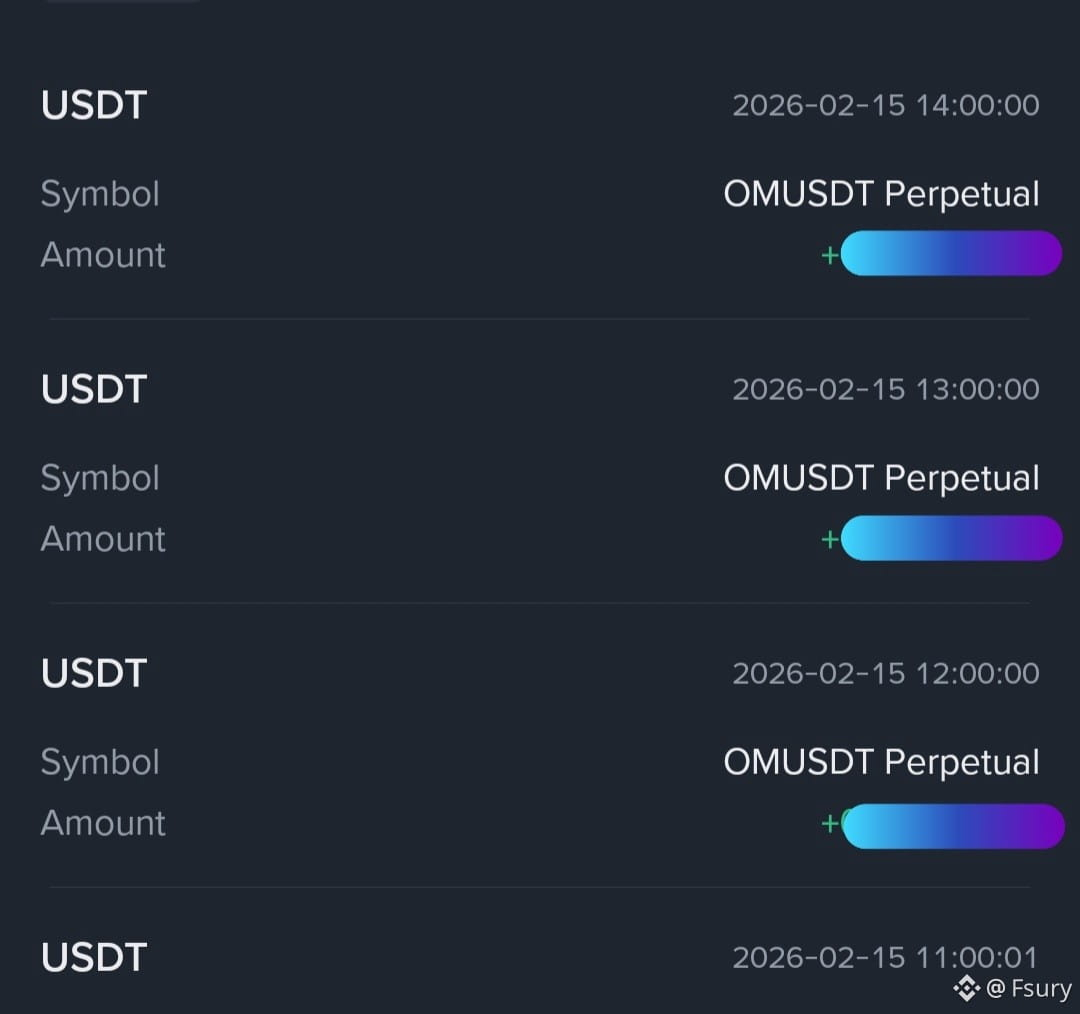Click the timestamp 2026-02-15 11:00:01
1080x1014 pixels.
pyautogui.click(x=885, y=958)
